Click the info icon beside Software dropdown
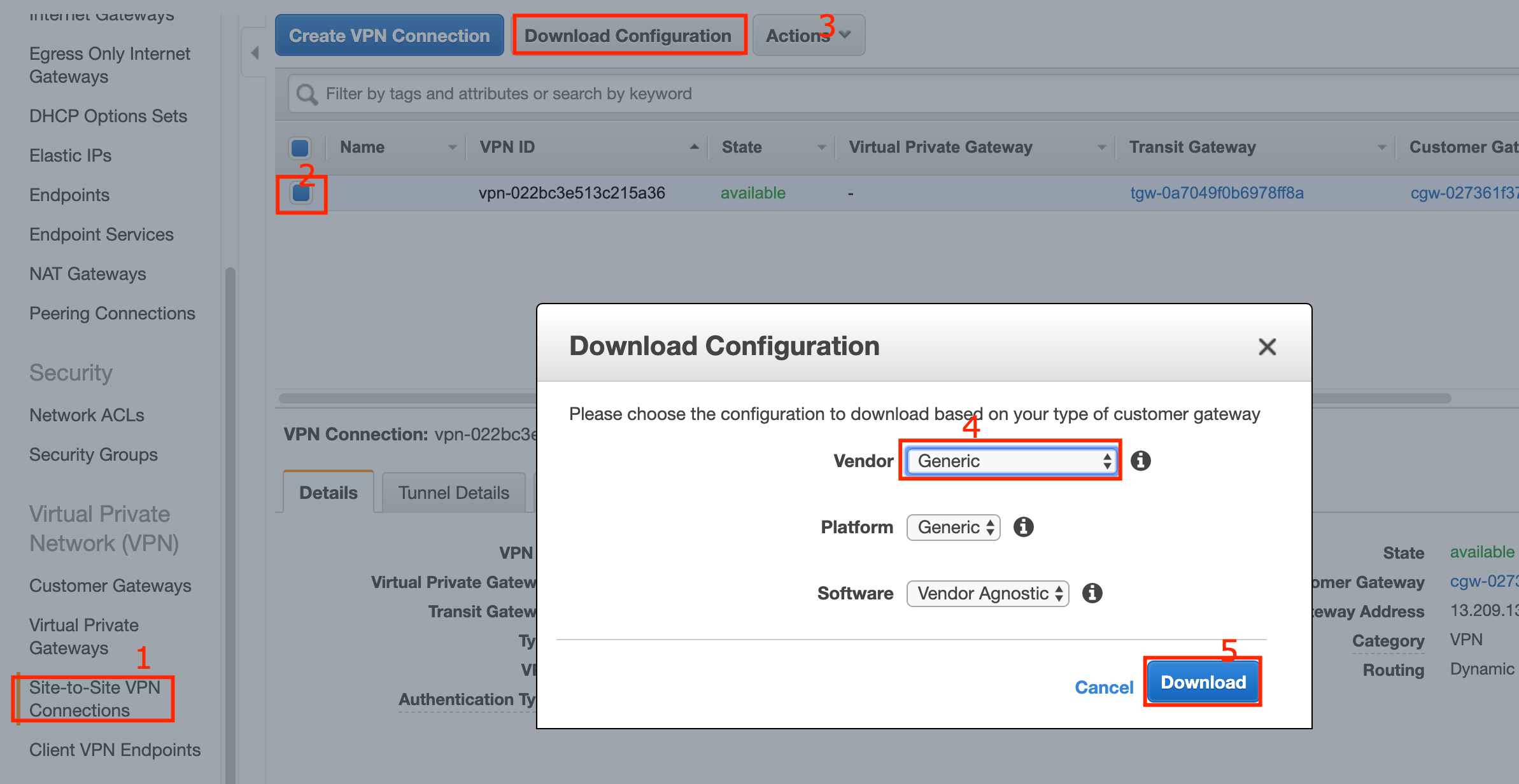Image resolution: width=1519 pixels, height=784 pixels. coord(1092,593)
